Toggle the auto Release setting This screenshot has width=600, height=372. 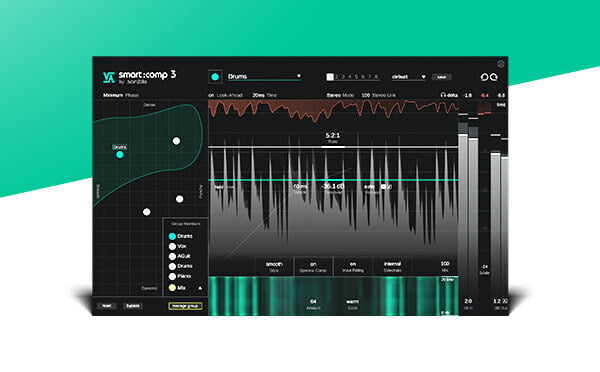(369, 187)
